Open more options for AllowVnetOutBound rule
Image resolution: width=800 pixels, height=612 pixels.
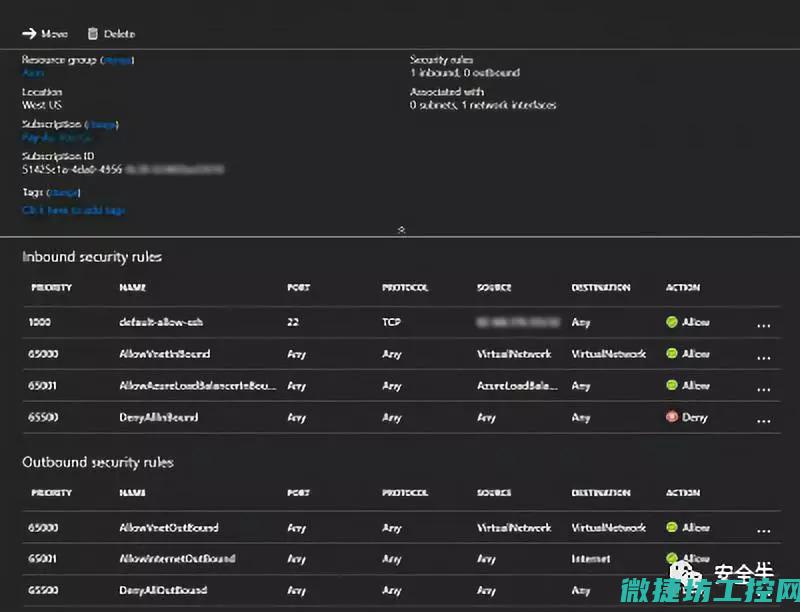(x=763, y=531)
